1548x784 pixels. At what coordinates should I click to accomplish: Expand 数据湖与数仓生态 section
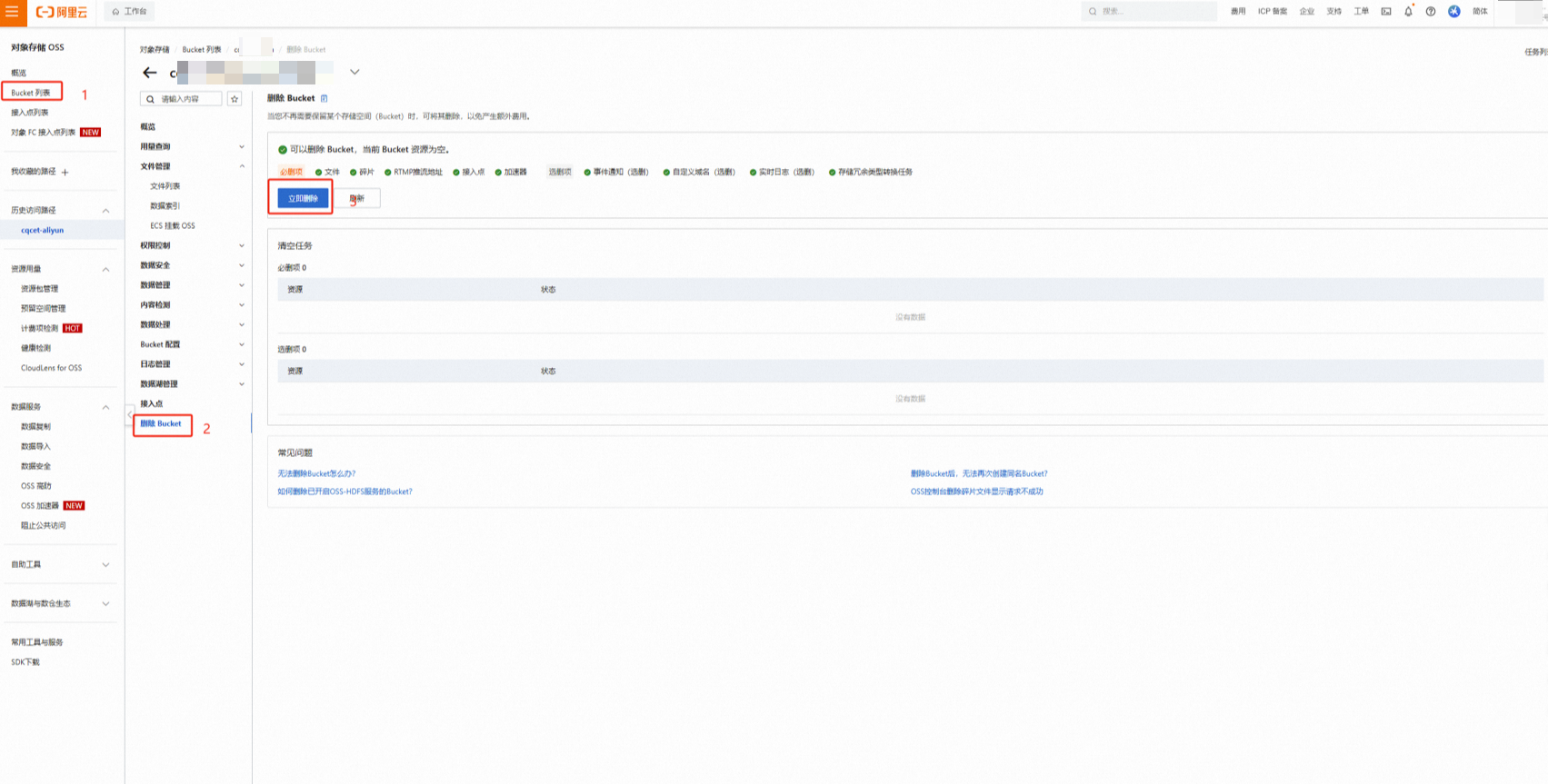point(105,604)
